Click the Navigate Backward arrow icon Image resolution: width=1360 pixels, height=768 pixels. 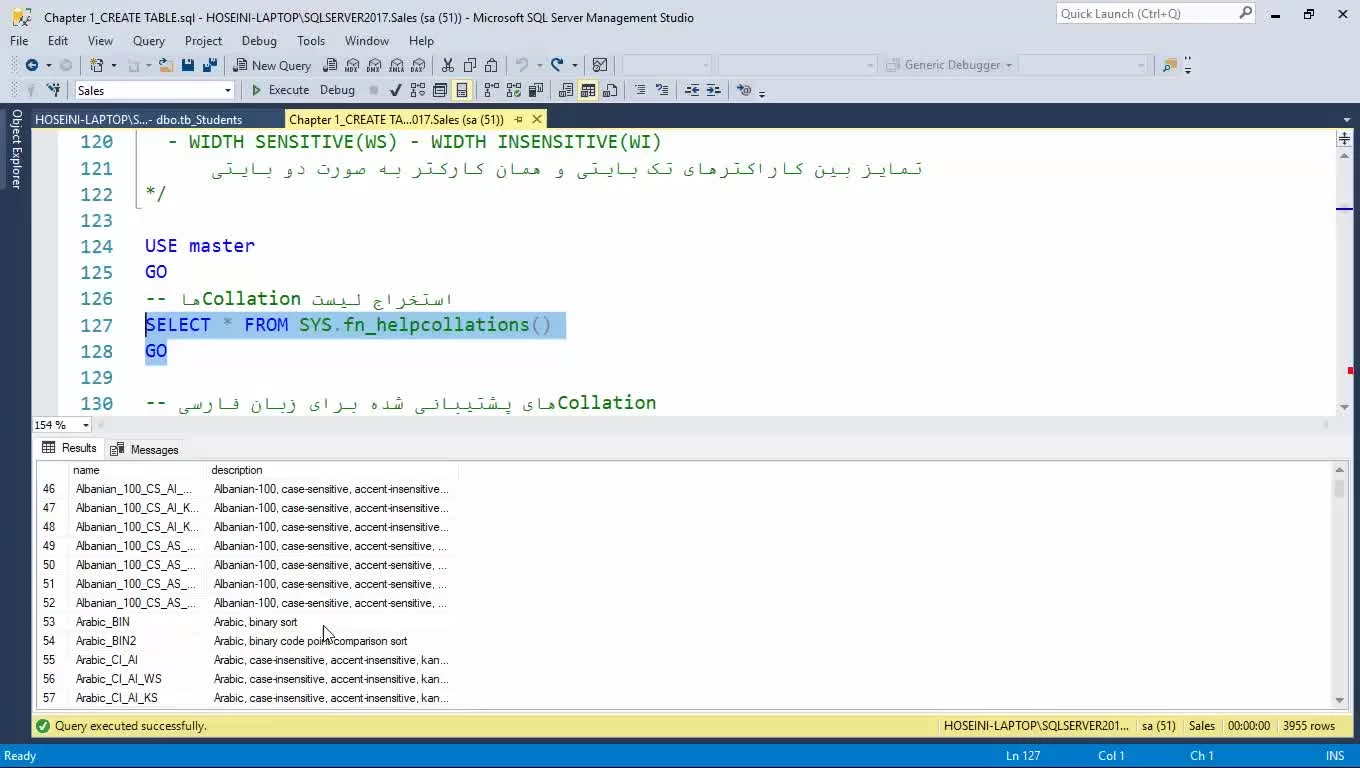point(32,65)
